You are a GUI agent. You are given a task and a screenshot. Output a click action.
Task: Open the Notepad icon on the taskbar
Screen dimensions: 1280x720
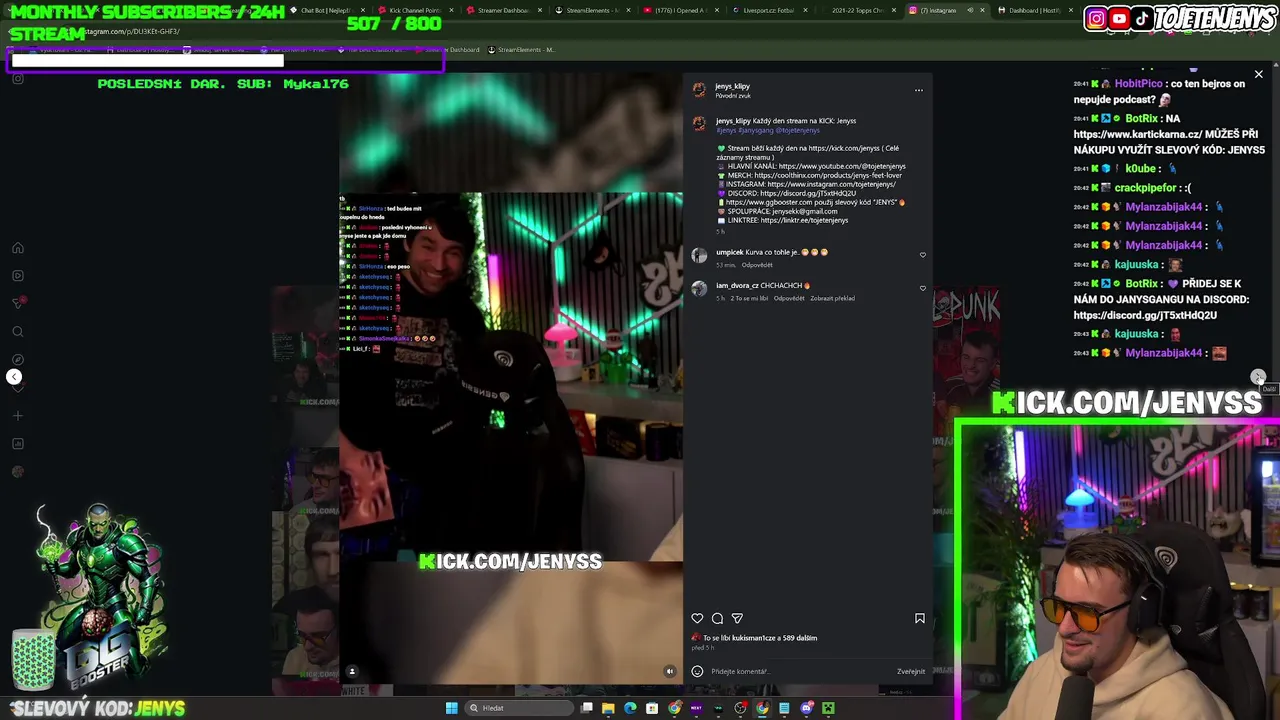pos(784,708)
